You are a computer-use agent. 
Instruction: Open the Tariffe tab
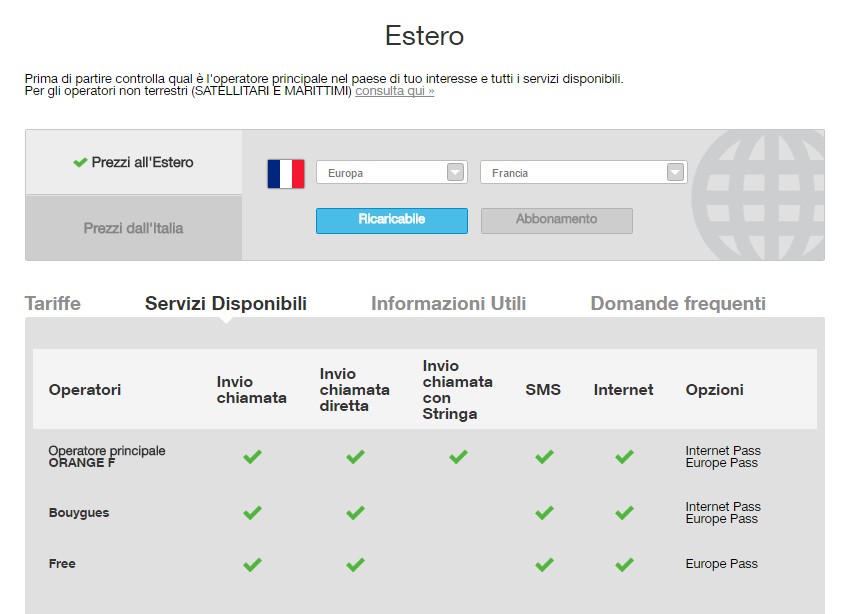point(52,303)
